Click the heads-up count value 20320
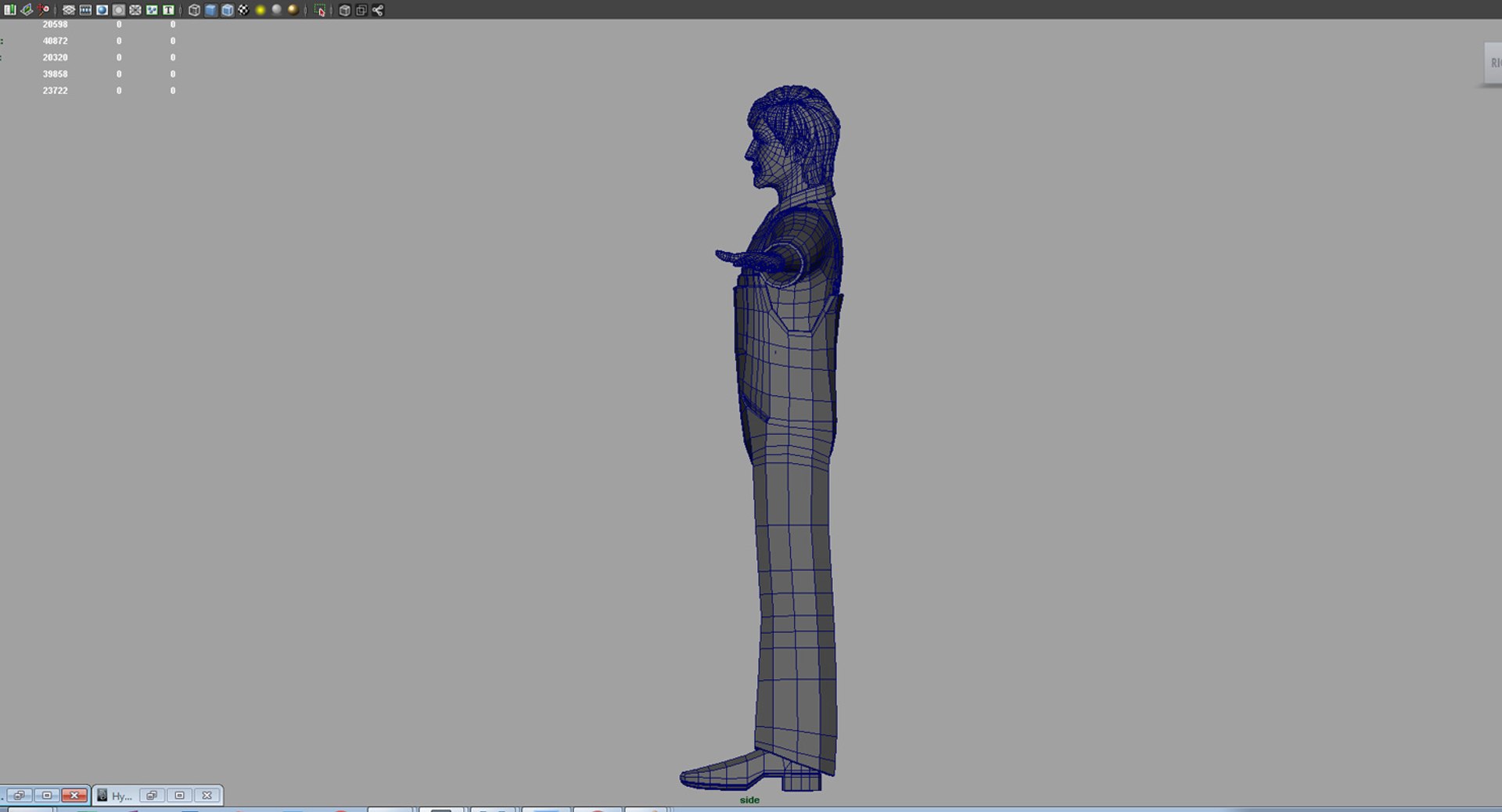Screen dimensions: 1502x812 coord(55,57)
